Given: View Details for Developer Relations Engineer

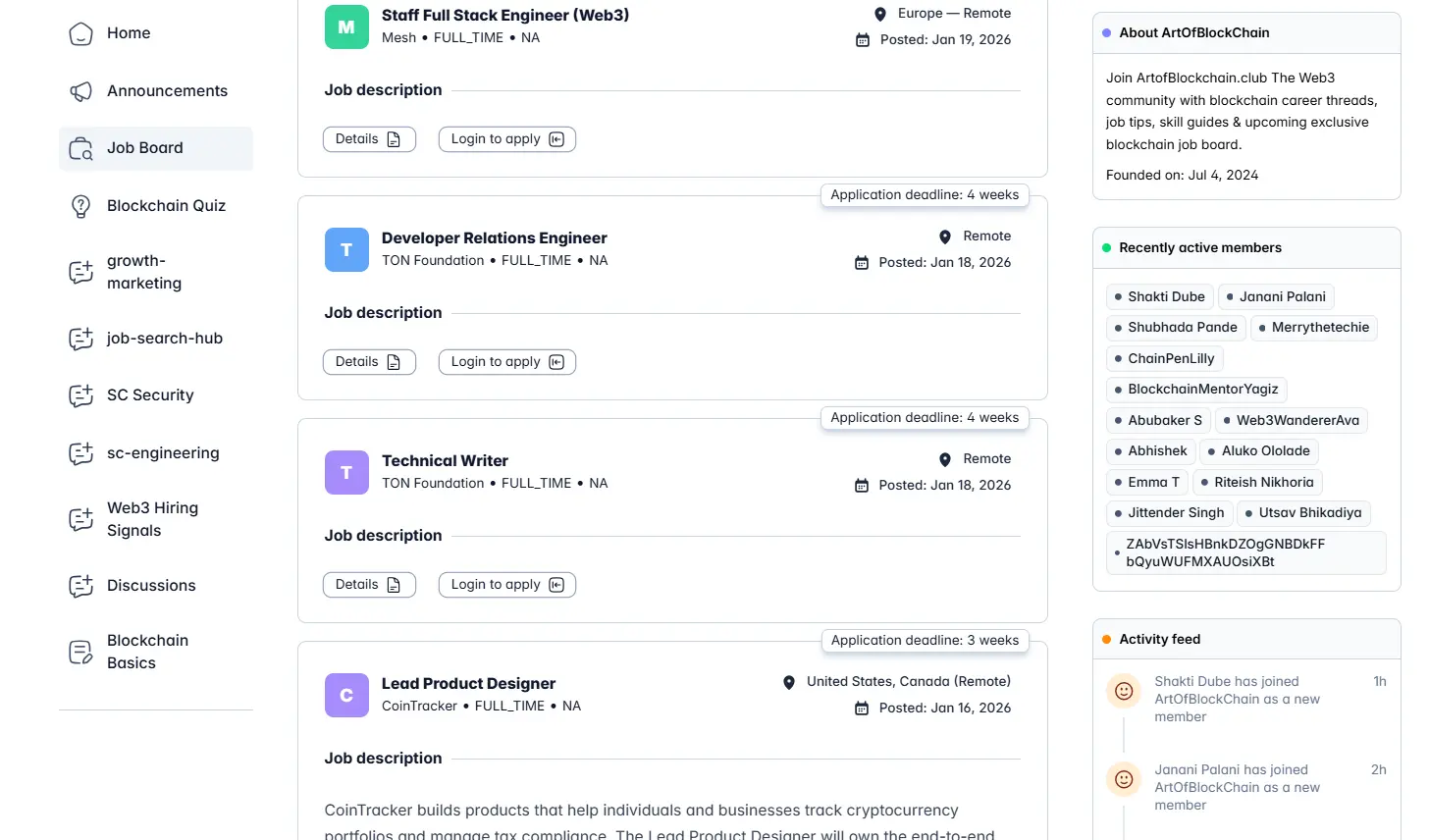Looking at the screenshot, I should click(369, 361).
